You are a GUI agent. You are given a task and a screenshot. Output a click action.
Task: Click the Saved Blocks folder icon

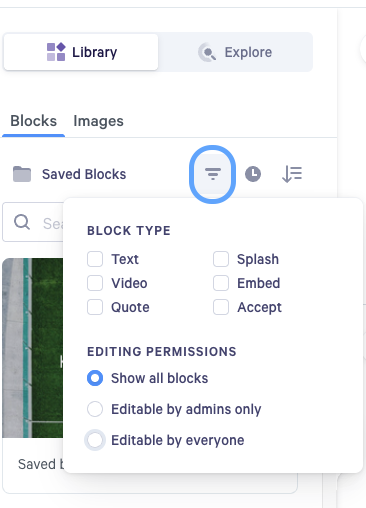(x=22, y=174)
